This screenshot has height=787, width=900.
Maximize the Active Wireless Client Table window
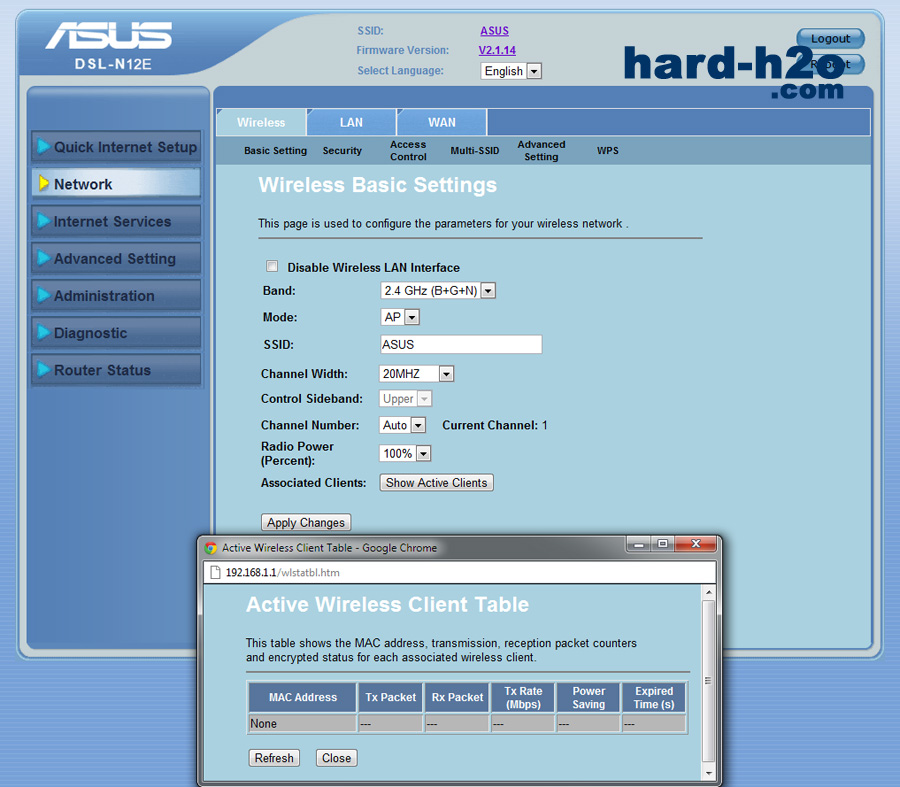(663, 544)
